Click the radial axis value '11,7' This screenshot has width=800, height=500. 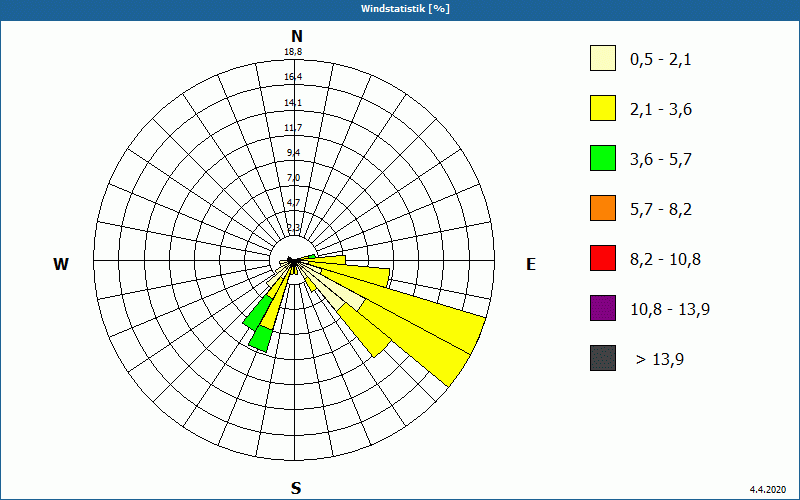coord(293,128)
